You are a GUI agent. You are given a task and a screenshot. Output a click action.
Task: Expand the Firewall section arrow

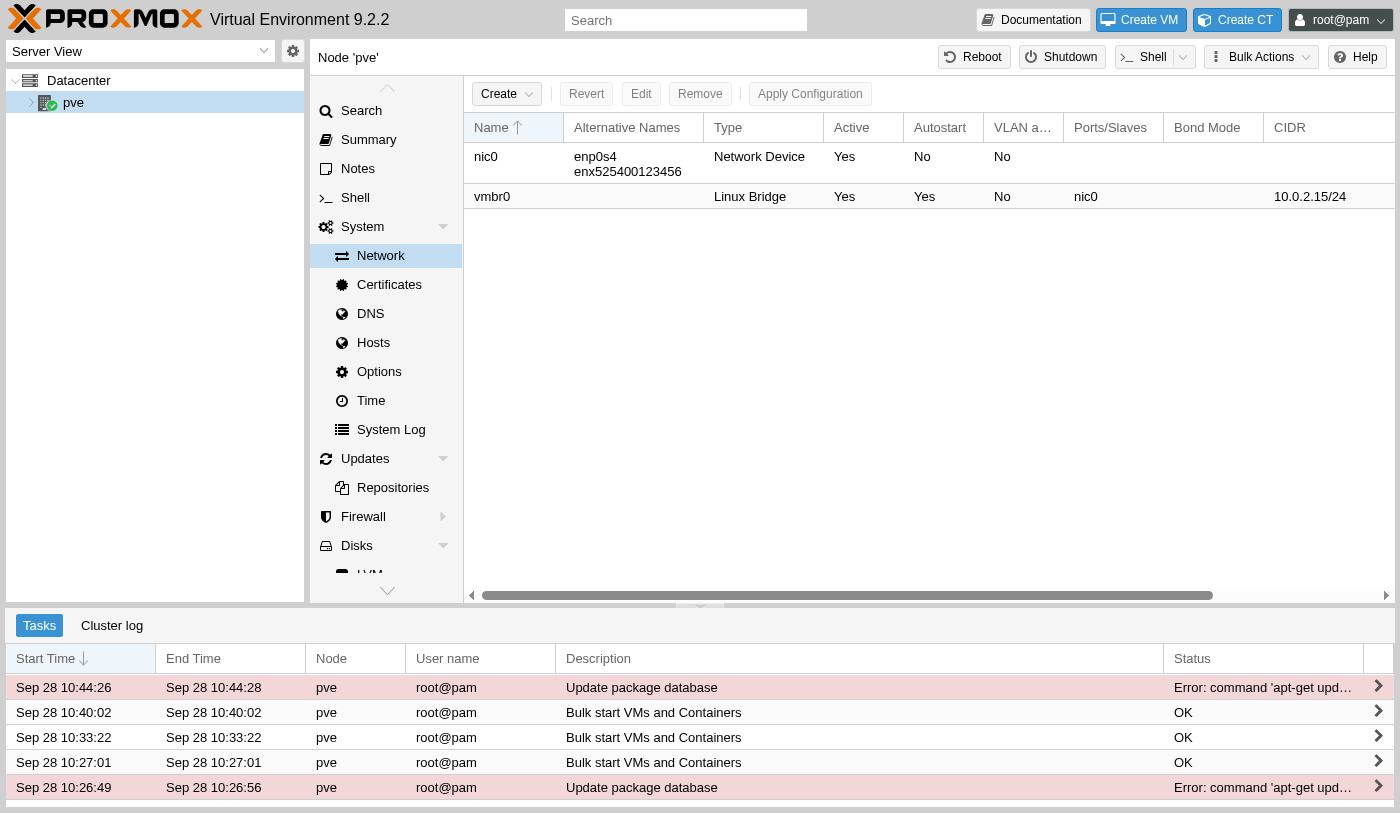(x=443, y=517)
